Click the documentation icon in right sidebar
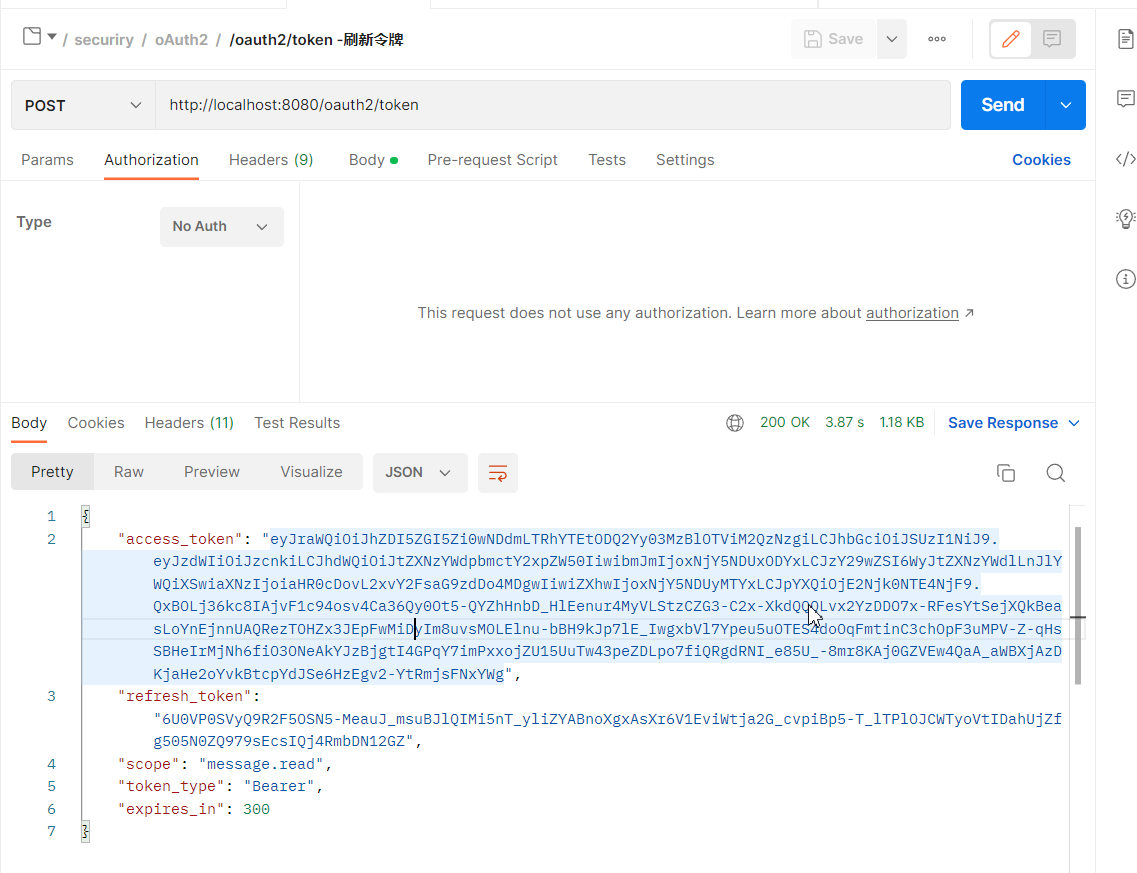The image size is (1137, 873). point(1126,39)
